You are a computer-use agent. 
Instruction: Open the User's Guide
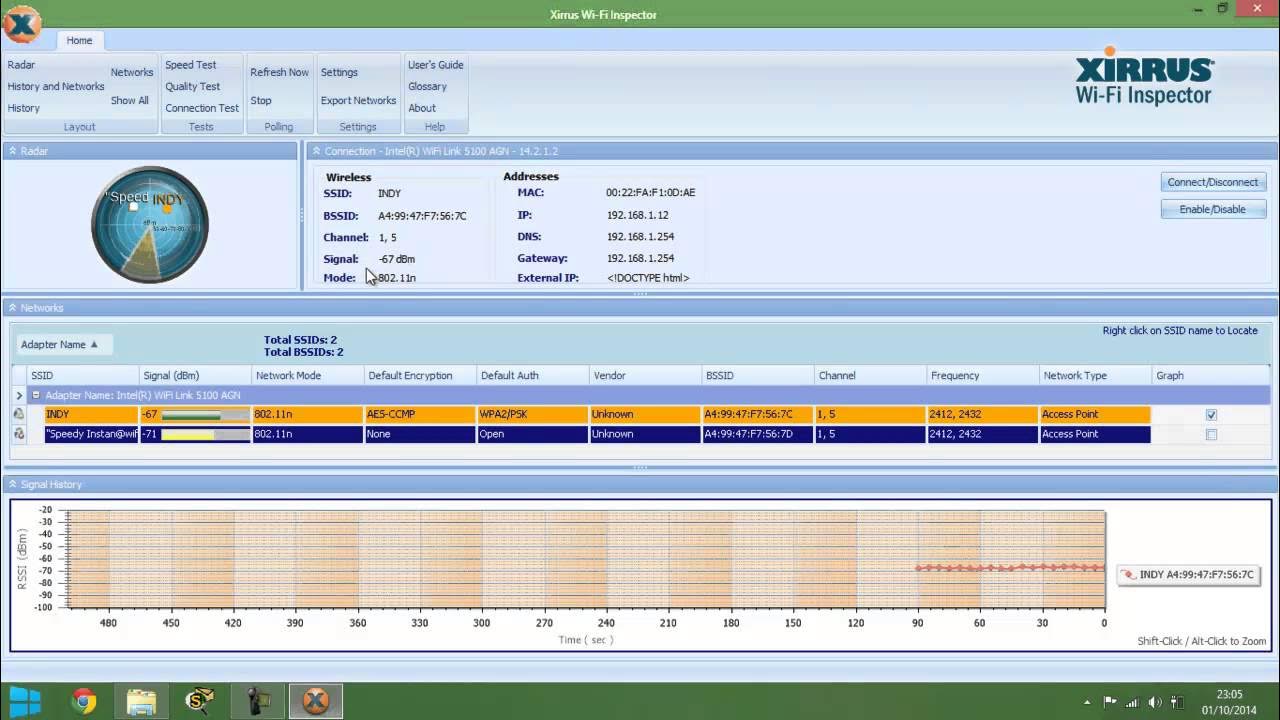point(436,65)
